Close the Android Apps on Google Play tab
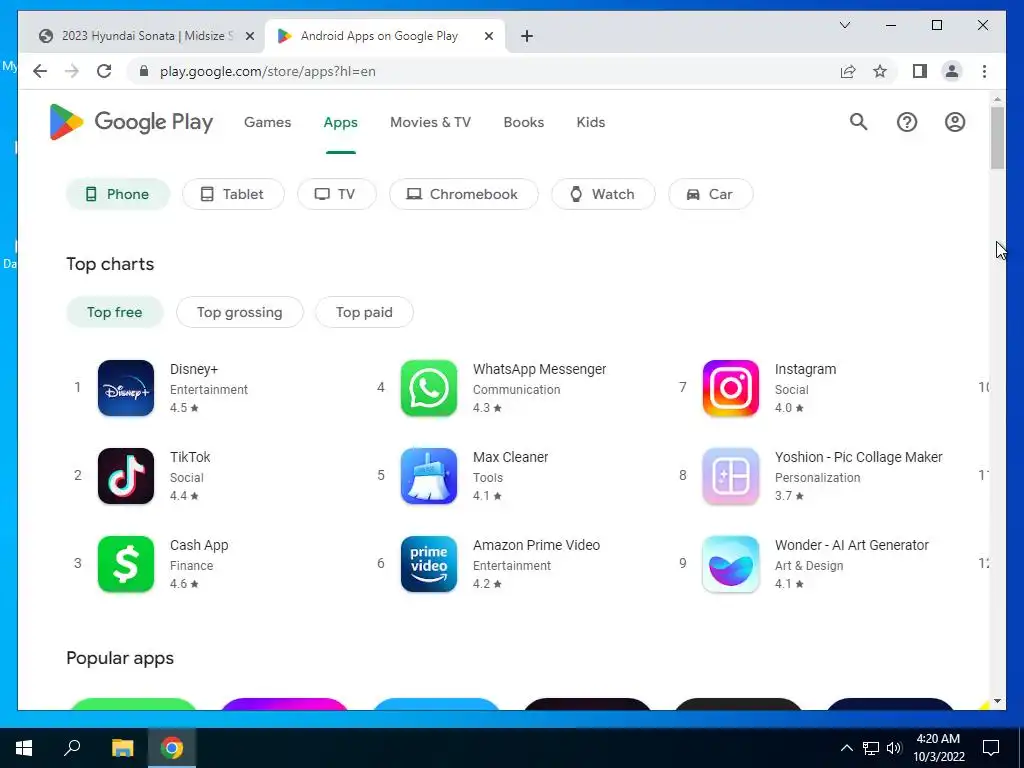Image resolution: width=1024 pixels, height=768 pixels. coord(488,37)
